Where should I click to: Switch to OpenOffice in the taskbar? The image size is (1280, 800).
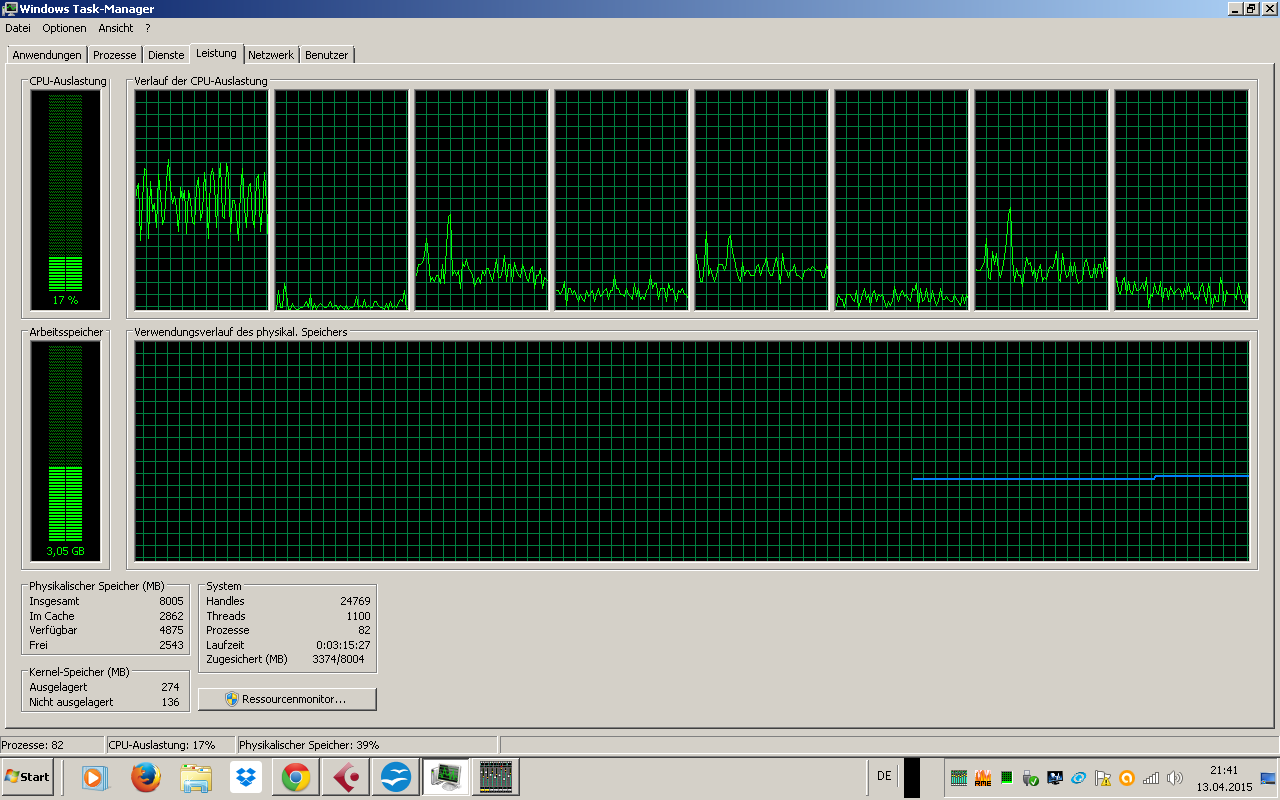pyautogui.click(x=396, y=777)
